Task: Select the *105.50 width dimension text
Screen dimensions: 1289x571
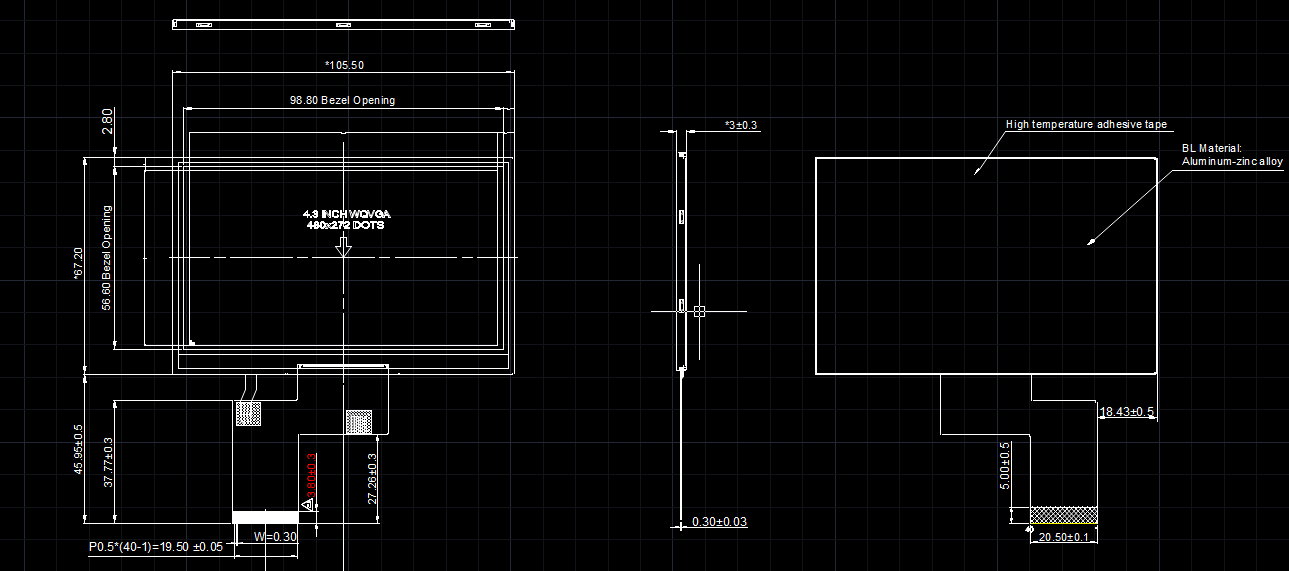Action: 344,65
